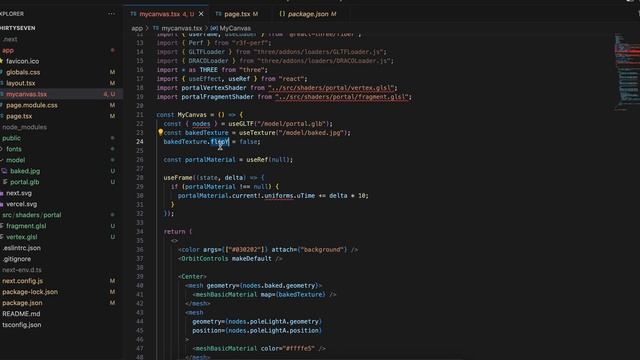Open page.tsx in the file tree
Image resolution: width=640 pixels, height=360 pixels.
pyautogui.click(x=19, y=116)
